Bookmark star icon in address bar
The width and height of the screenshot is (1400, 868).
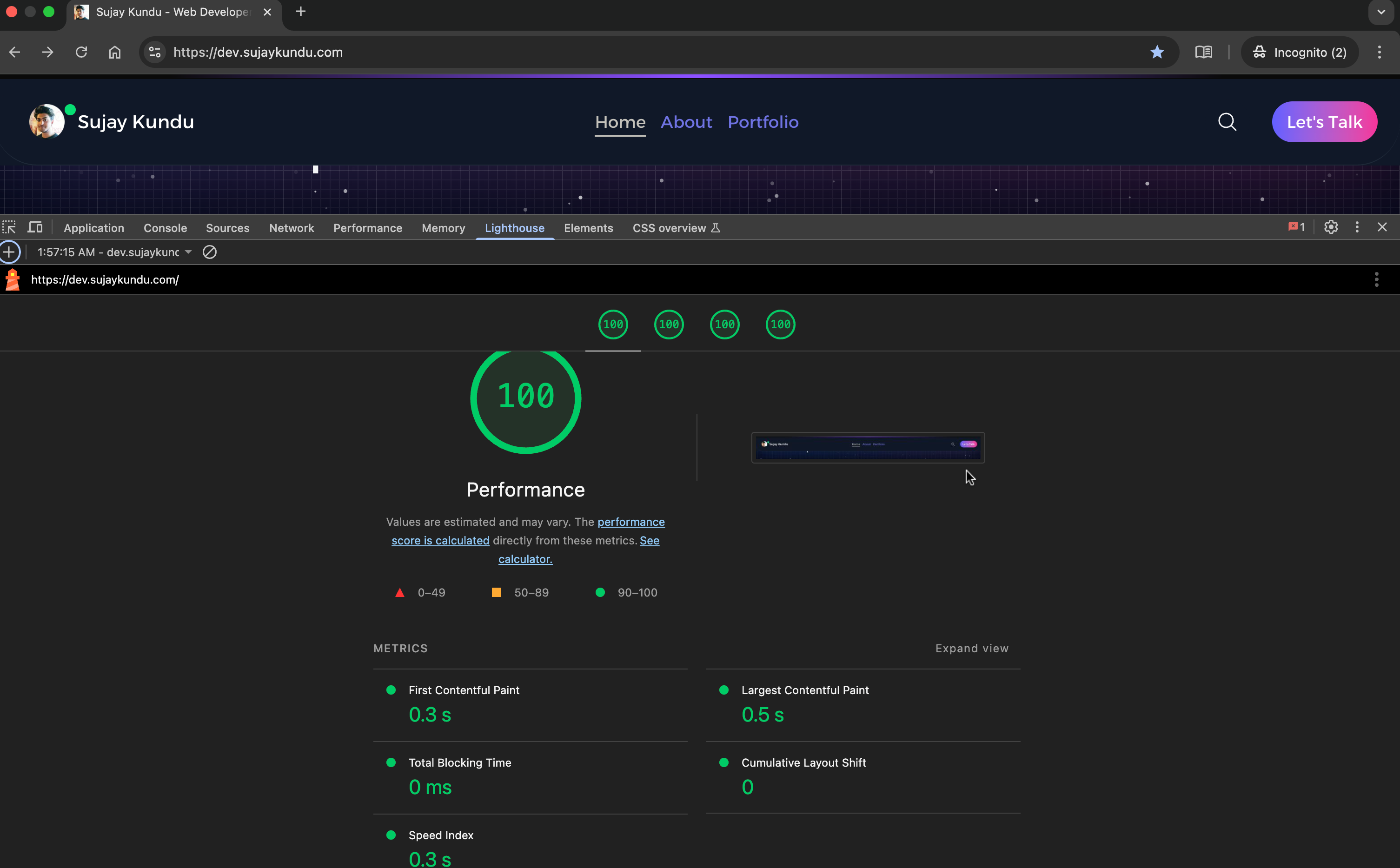coord(1157,52)
